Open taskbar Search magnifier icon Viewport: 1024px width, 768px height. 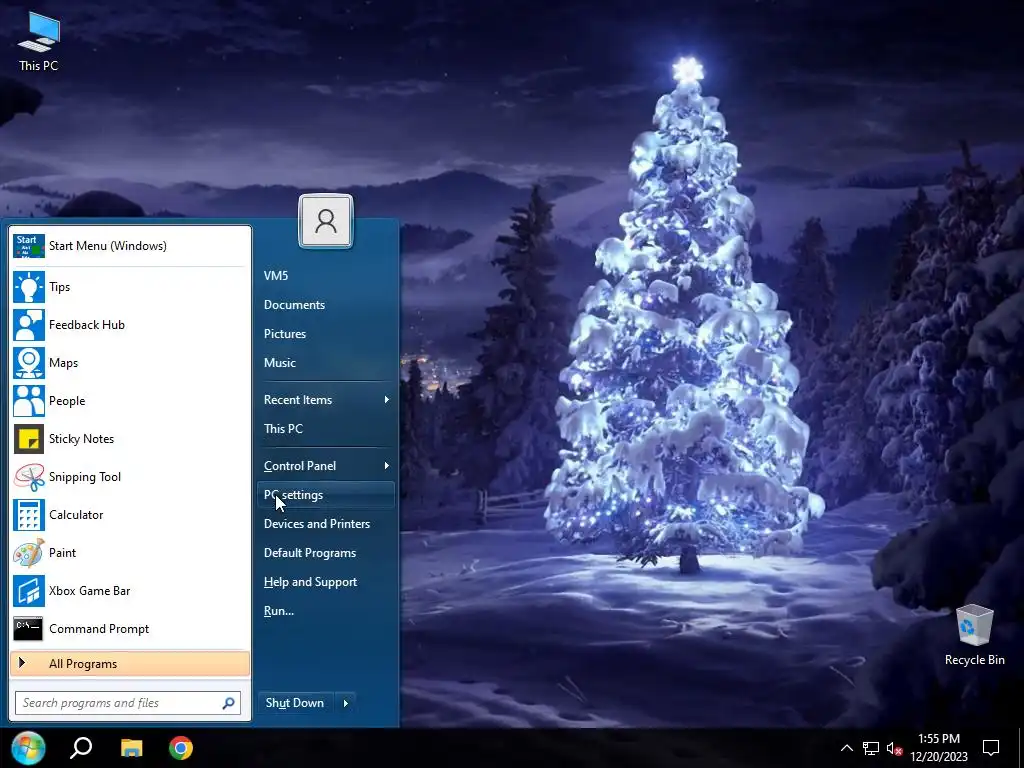tap(81, 748)
